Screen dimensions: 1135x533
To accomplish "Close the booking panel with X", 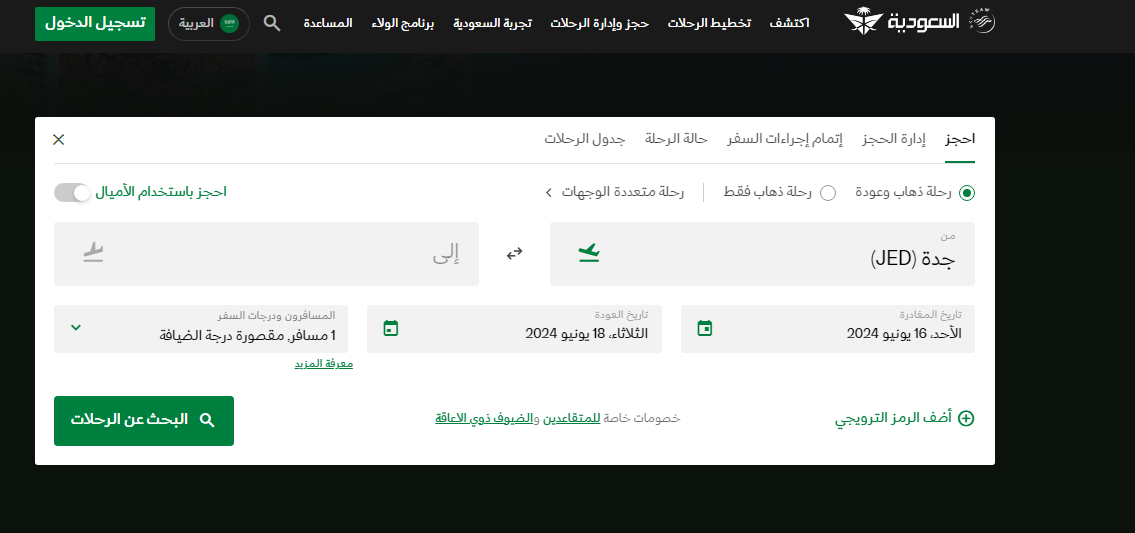I will [59, 139].
